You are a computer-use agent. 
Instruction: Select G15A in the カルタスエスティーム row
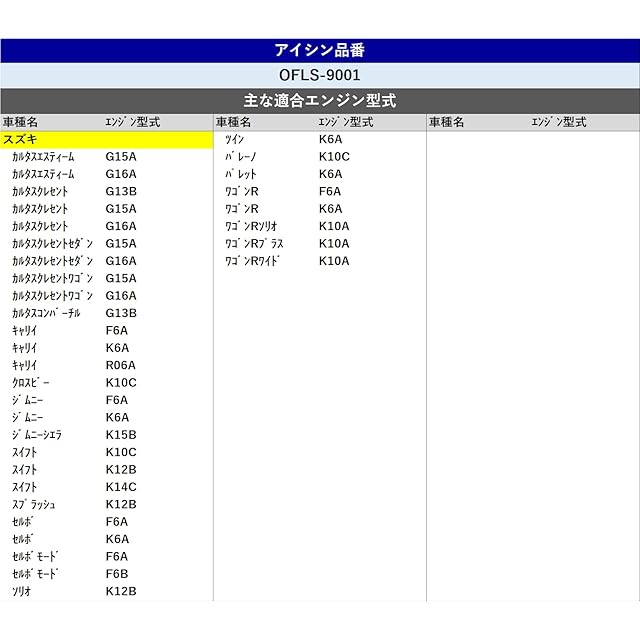coord(121,157)
